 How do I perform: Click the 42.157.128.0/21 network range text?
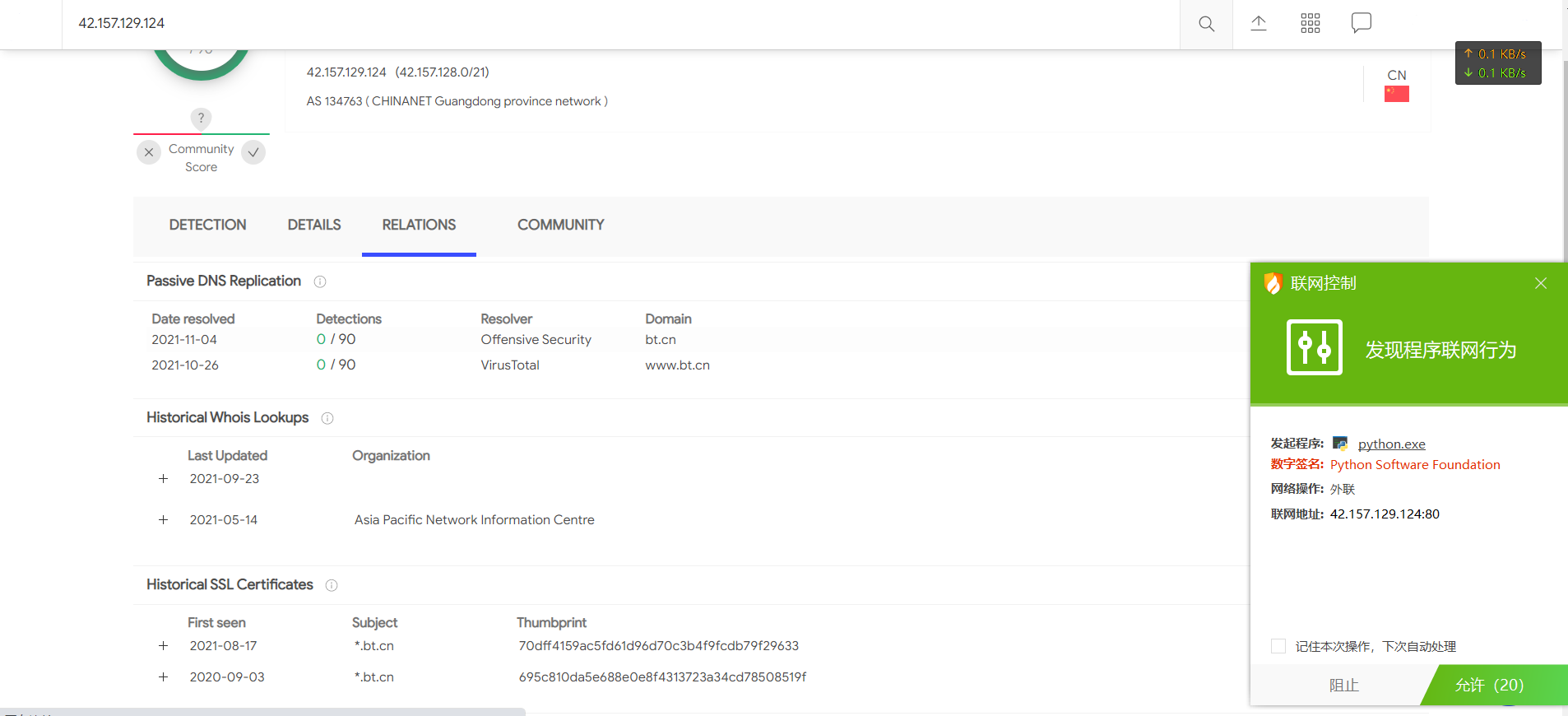[x=442, y=72]
